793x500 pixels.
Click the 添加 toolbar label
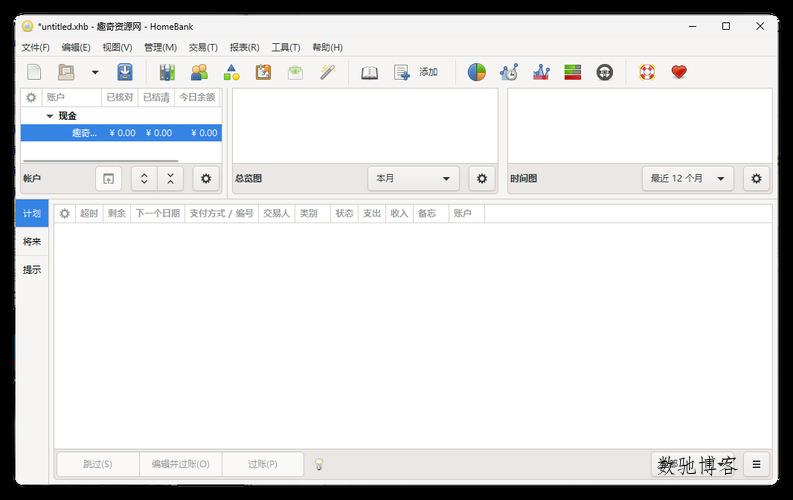[x=428, y=72]
